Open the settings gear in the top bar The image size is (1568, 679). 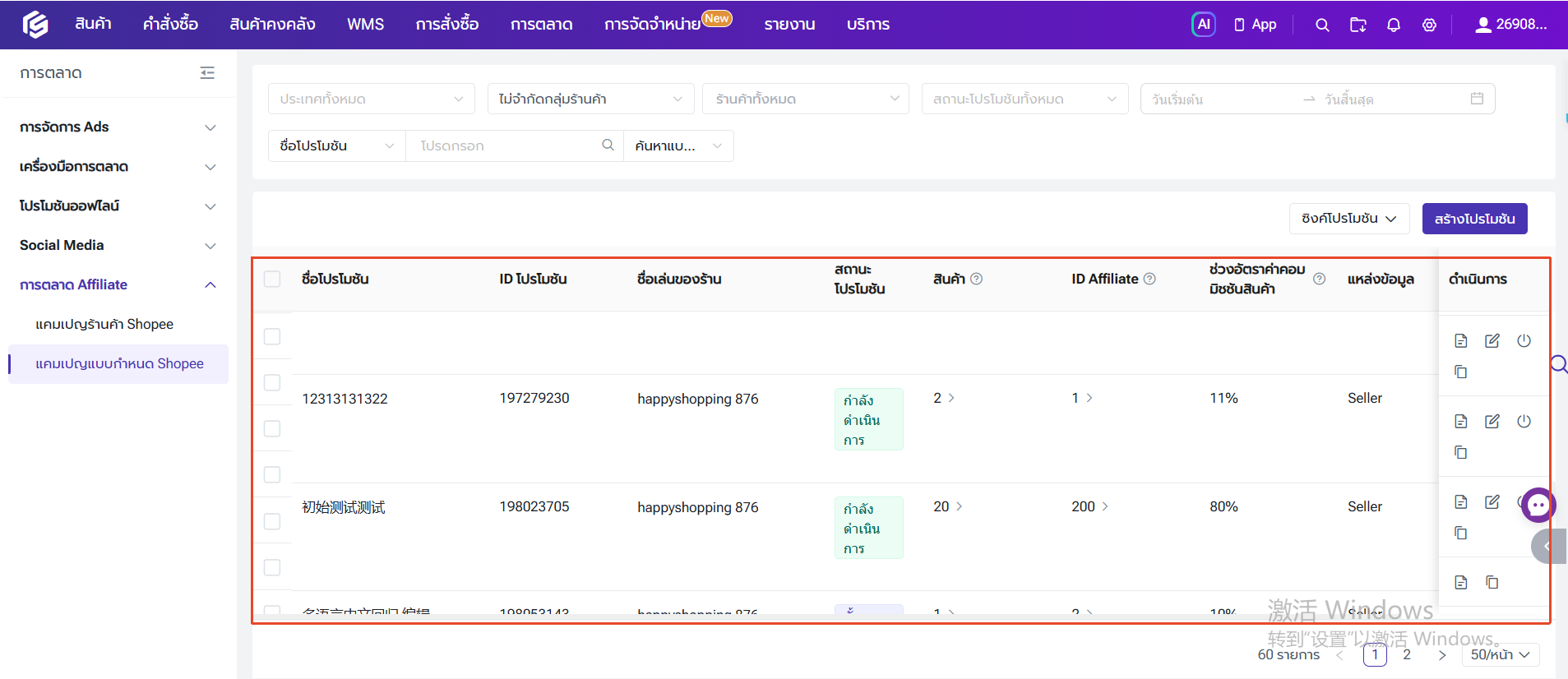pyautogui.click(x=1430, y=25)
